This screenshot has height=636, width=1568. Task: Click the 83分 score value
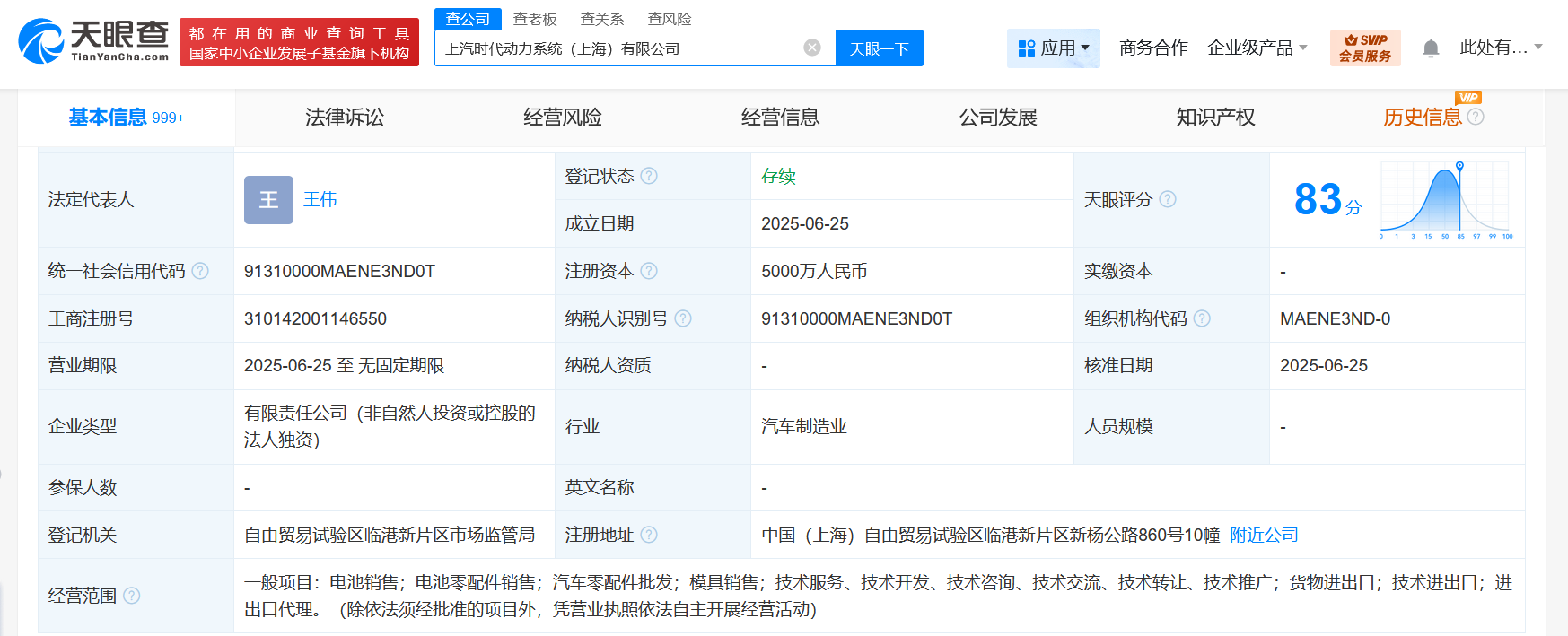pyautogui.click(x=1327, y=199)
